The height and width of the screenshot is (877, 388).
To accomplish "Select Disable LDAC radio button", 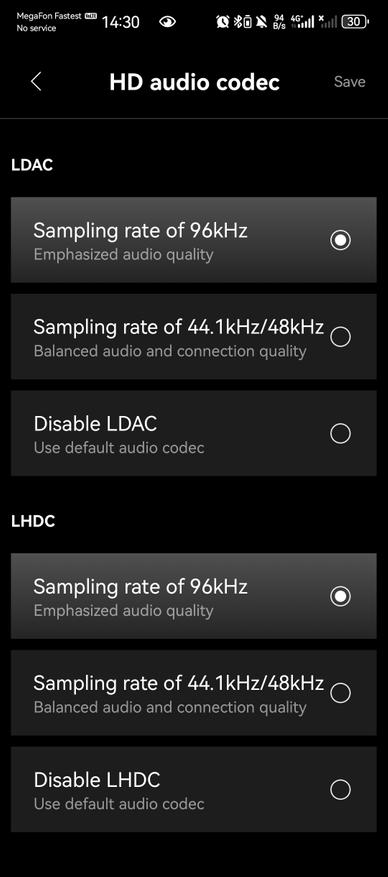I will pyautogui.click(x=340, y=433).
